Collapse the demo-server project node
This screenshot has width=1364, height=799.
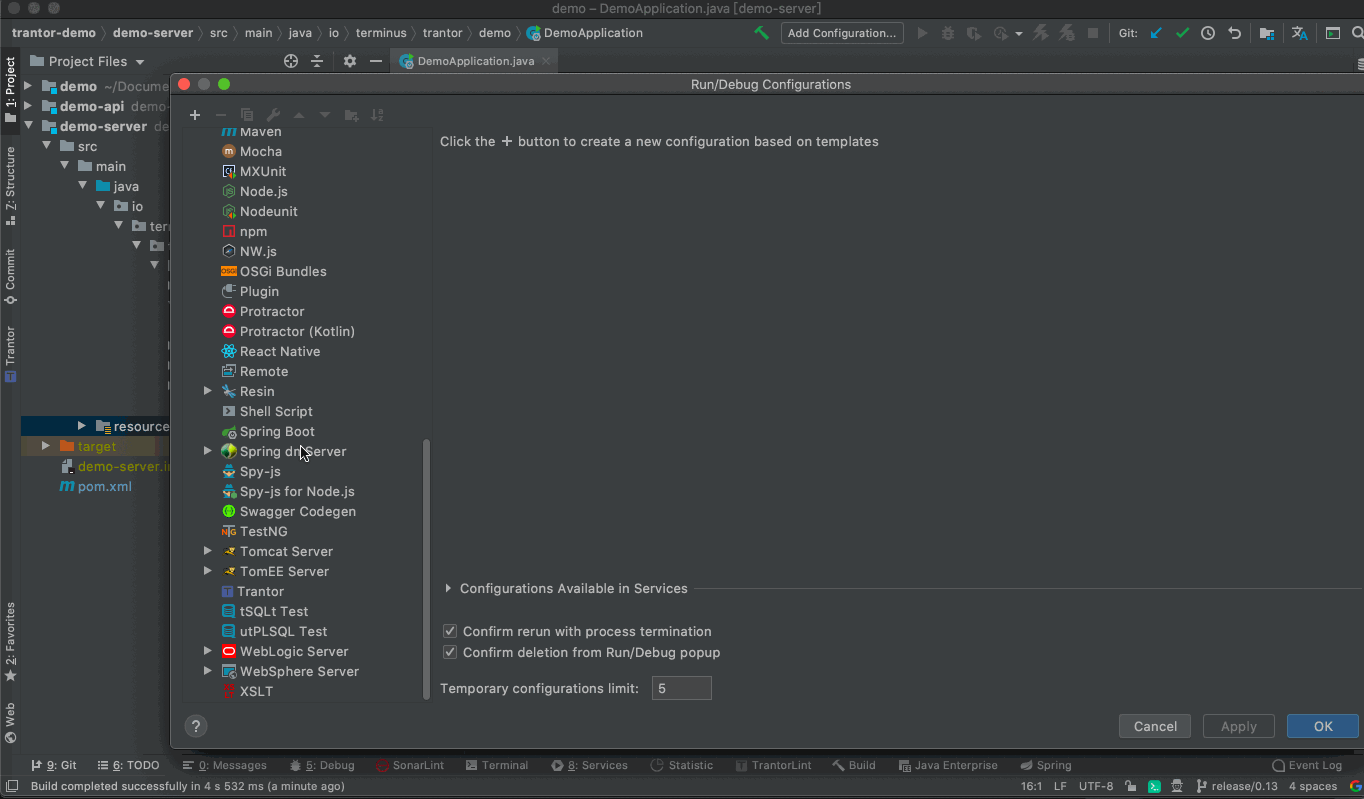29,126
